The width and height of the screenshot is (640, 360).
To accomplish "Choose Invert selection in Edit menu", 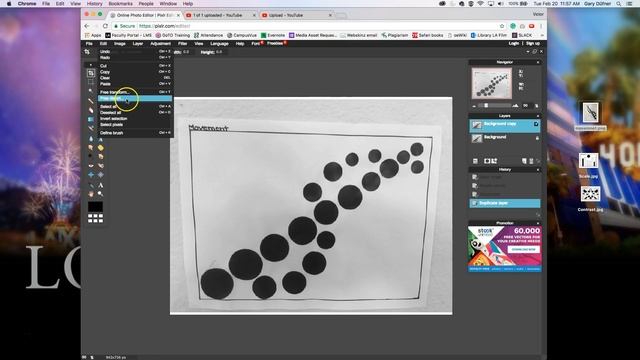I will [136, 119].
